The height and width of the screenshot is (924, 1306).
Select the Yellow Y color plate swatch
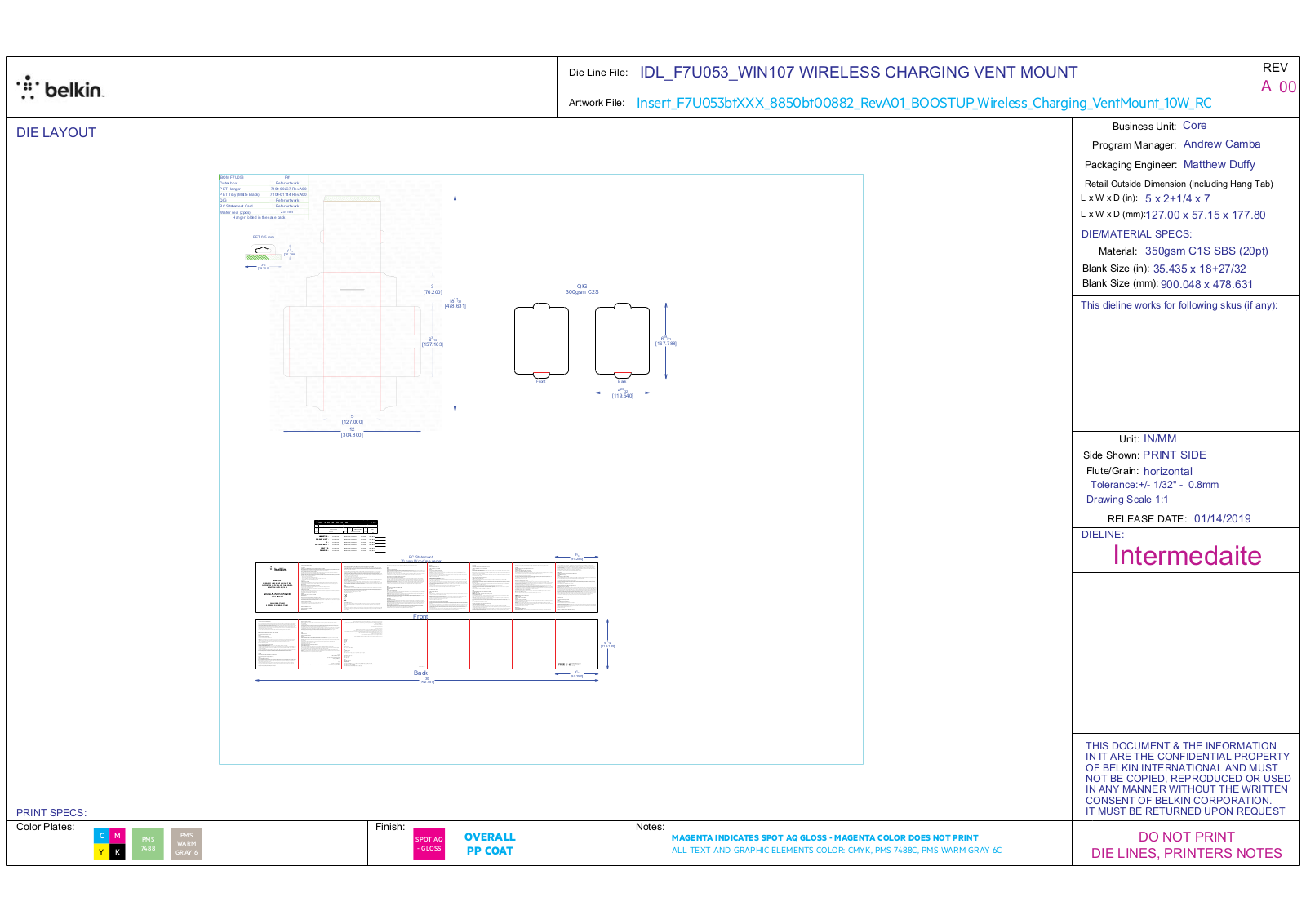tap(101, 852)
